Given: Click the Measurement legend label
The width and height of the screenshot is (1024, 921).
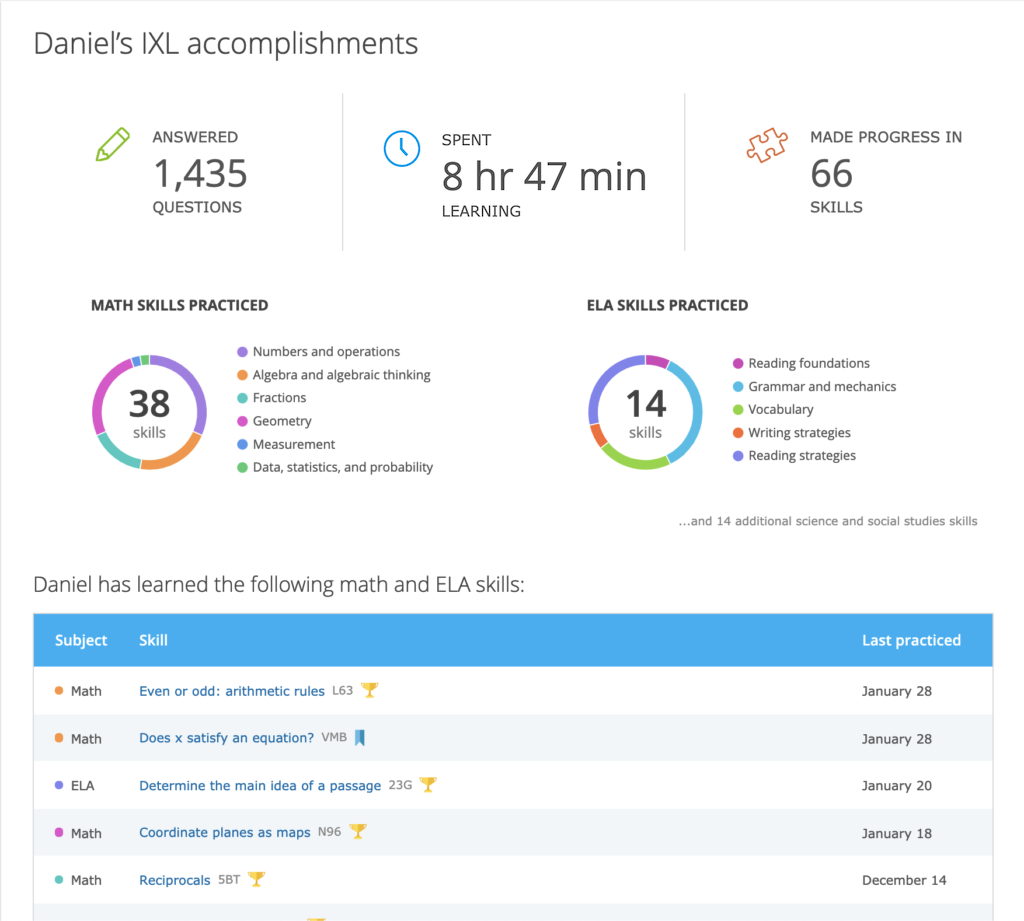Looking at the screenshot, I should (294, 444).
